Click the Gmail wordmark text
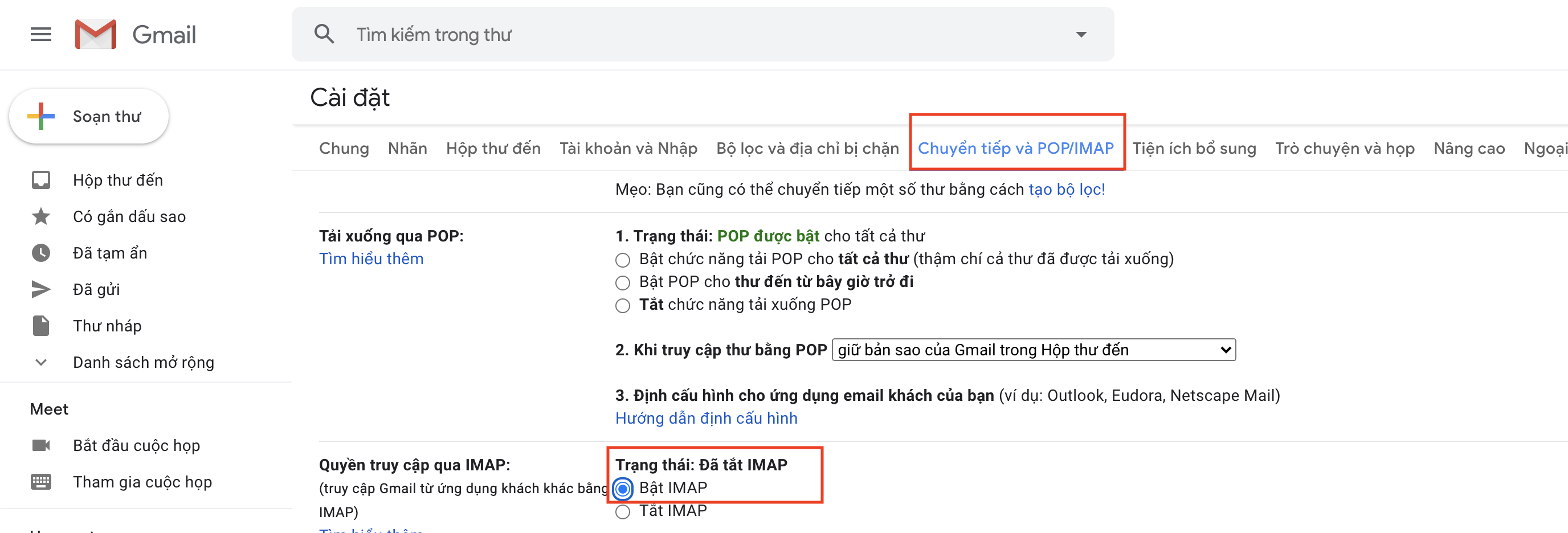The height and width of the screenshot is (533, 1568). point(164,35)
